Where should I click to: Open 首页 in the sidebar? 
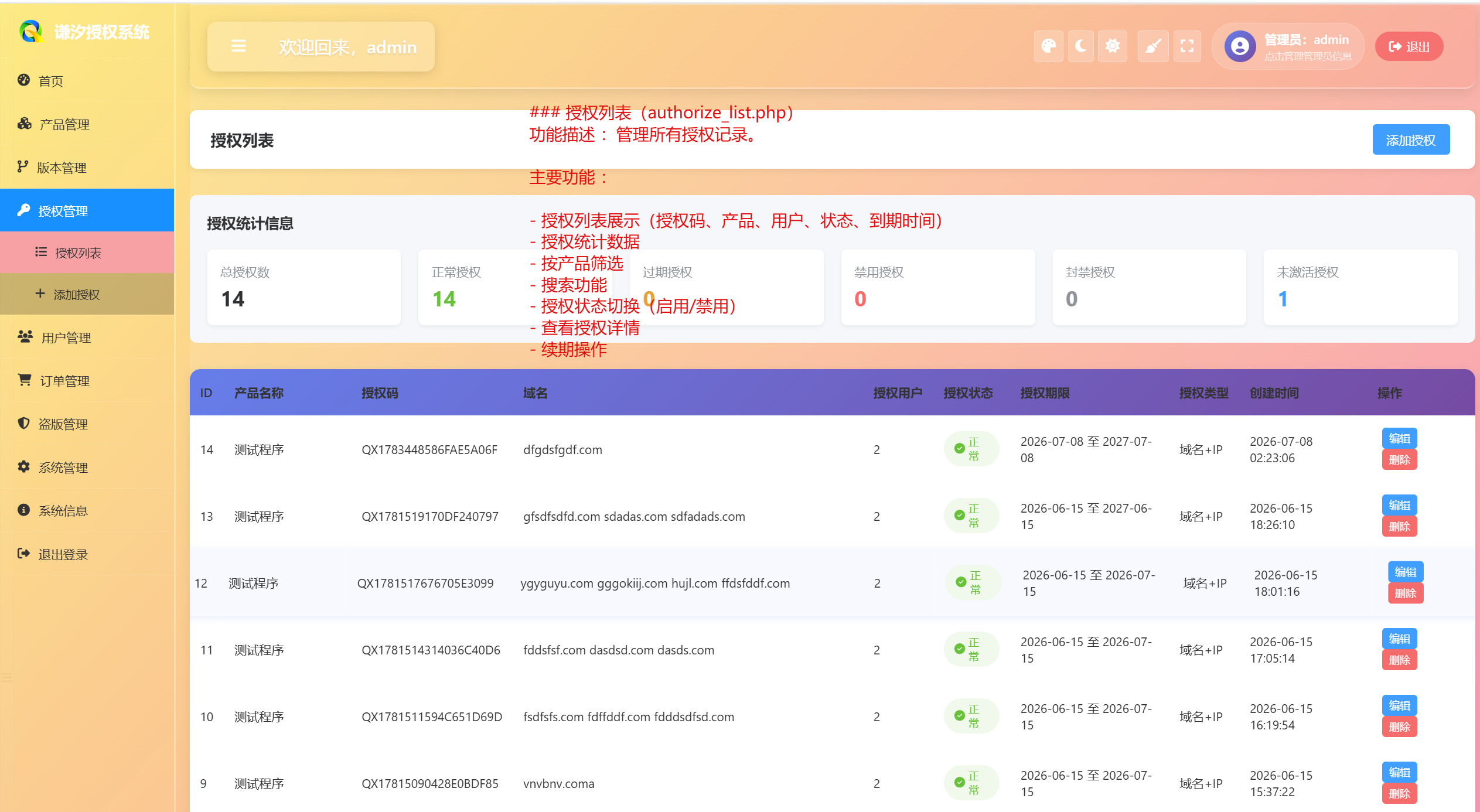[x=87, y=81]
